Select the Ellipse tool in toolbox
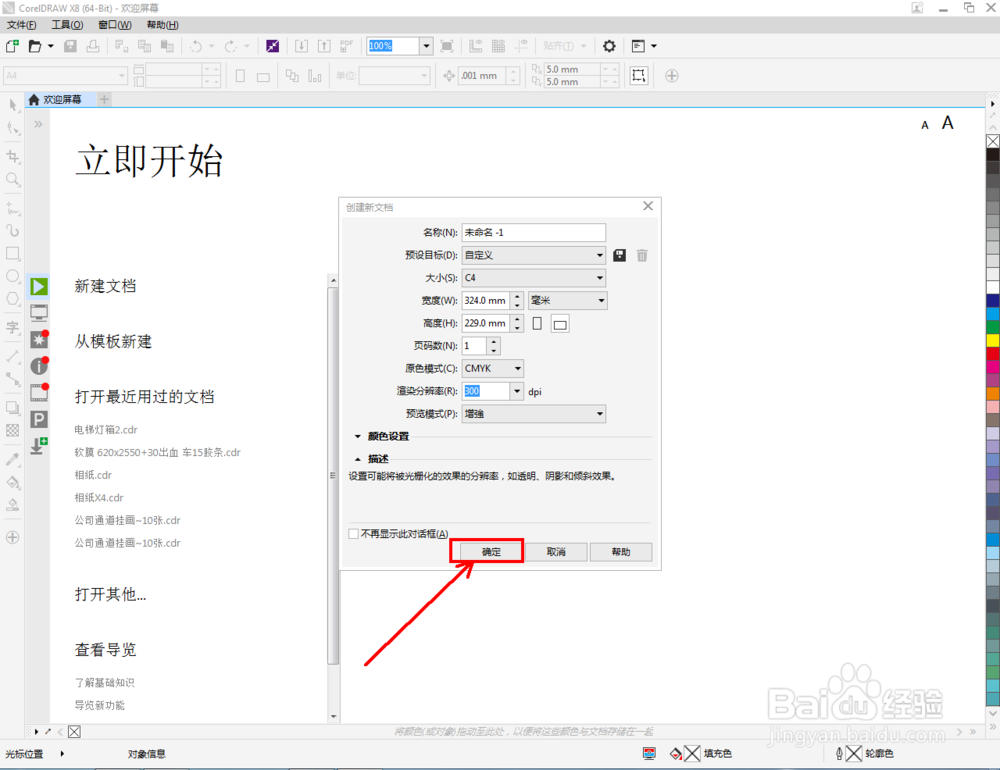The image size is (1000, 770). coord(13,276)
